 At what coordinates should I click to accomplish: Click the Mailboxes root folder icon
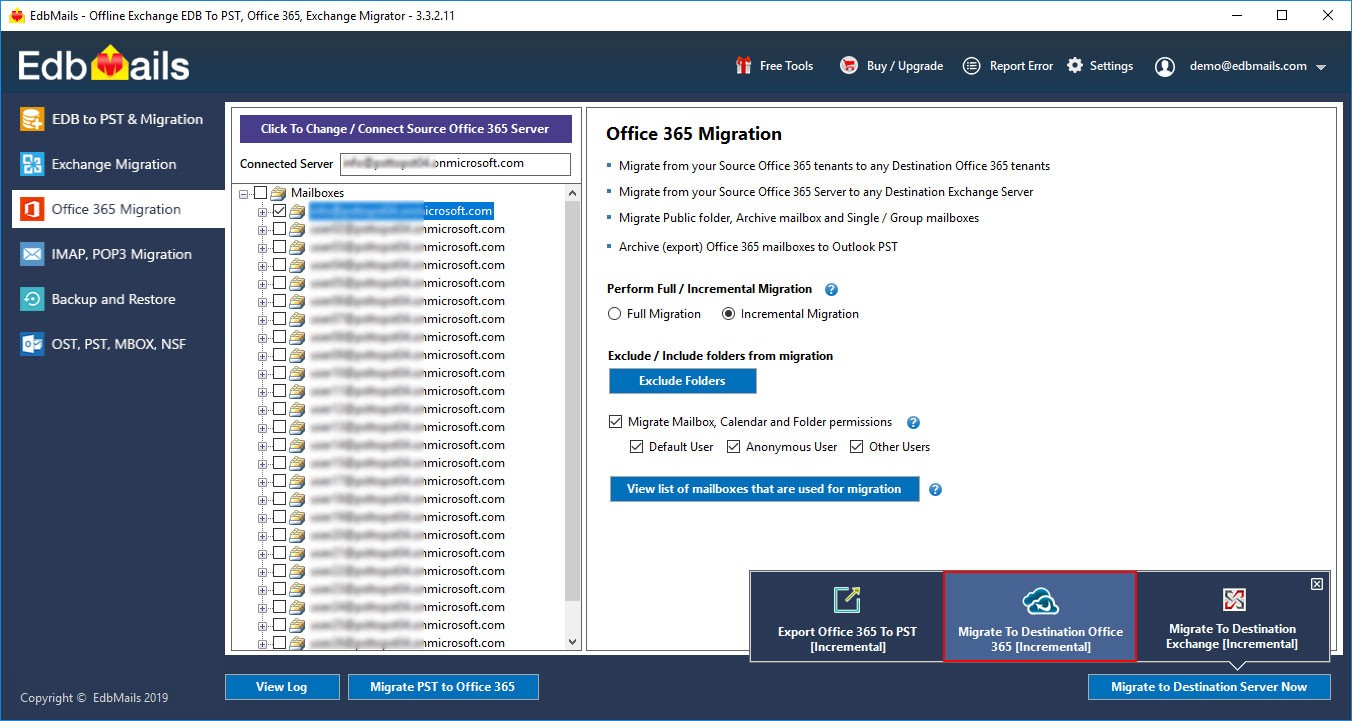[x=278, y=193]
